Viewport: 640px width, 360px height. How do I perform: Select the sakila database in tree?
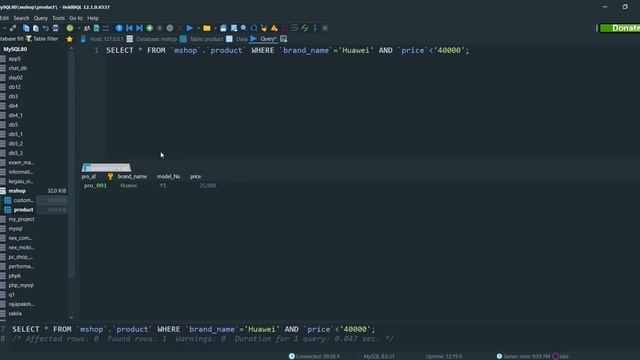15,313
